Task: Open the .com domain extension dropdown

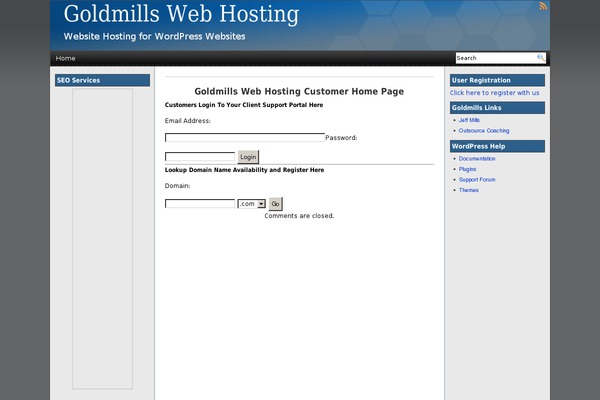Action: pyautogui.click(x=251, y=204)
